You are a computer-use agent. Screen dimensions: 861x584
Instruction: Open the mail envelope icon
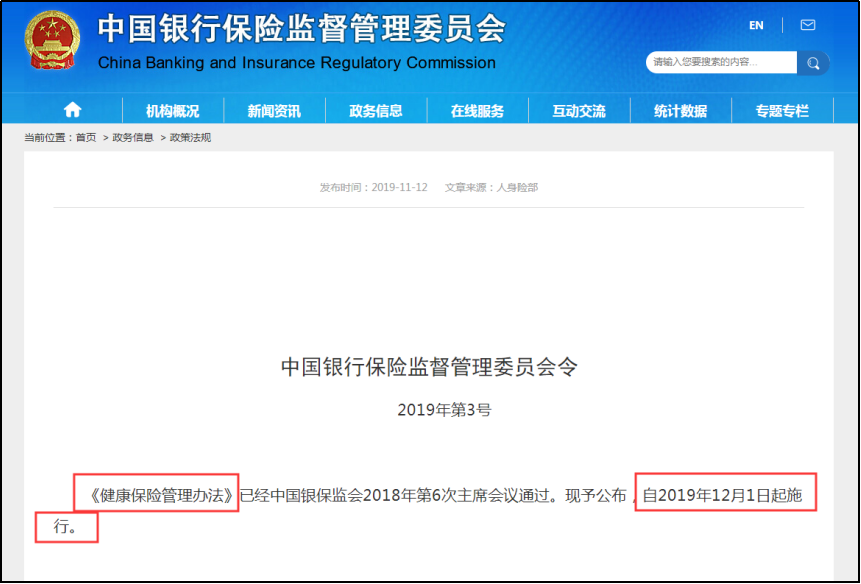pyautogui.click(x=808, y=25)
